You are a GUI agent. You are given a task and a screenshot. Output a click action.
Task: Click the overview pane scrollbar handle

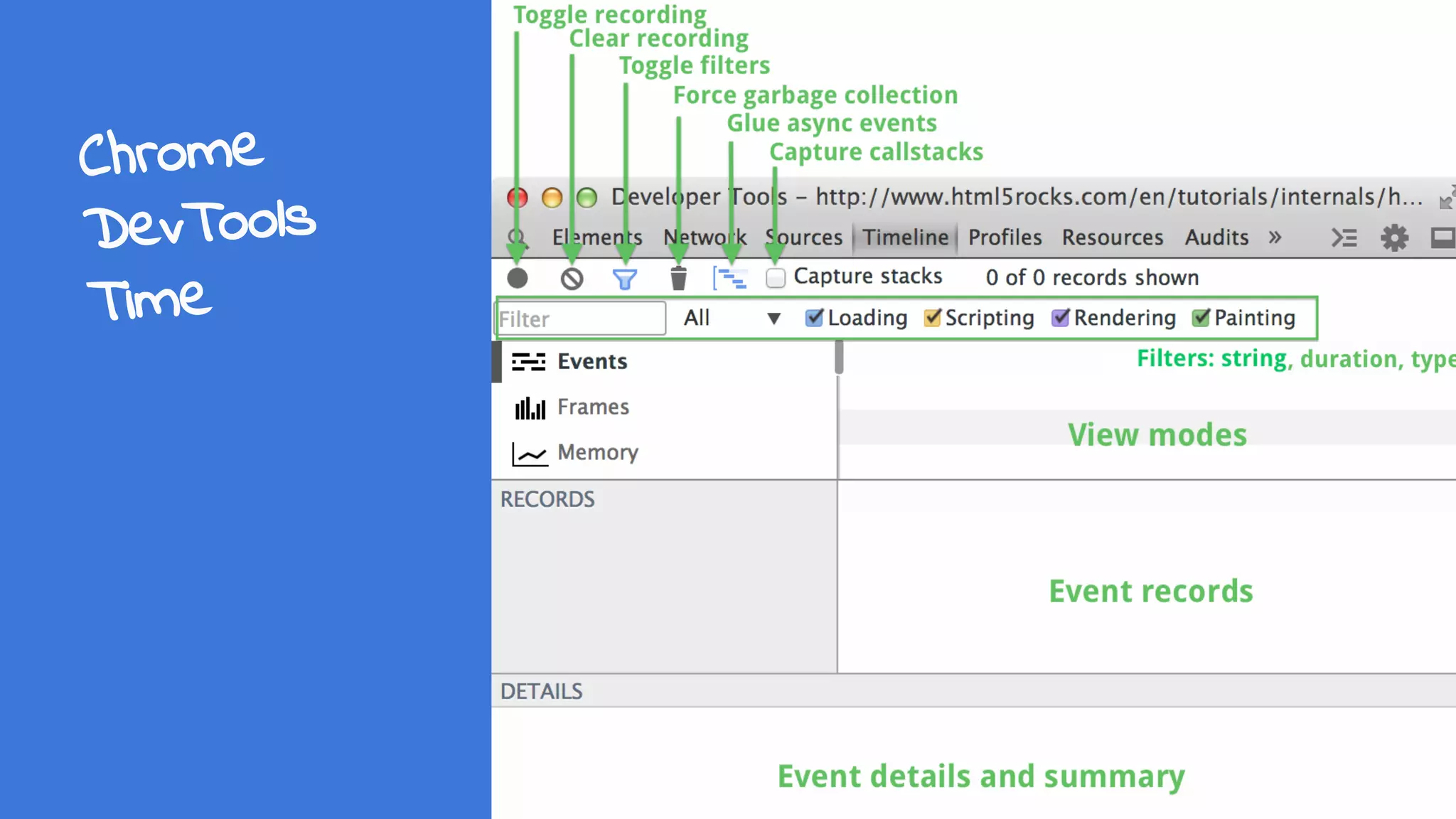click(839, 357)
